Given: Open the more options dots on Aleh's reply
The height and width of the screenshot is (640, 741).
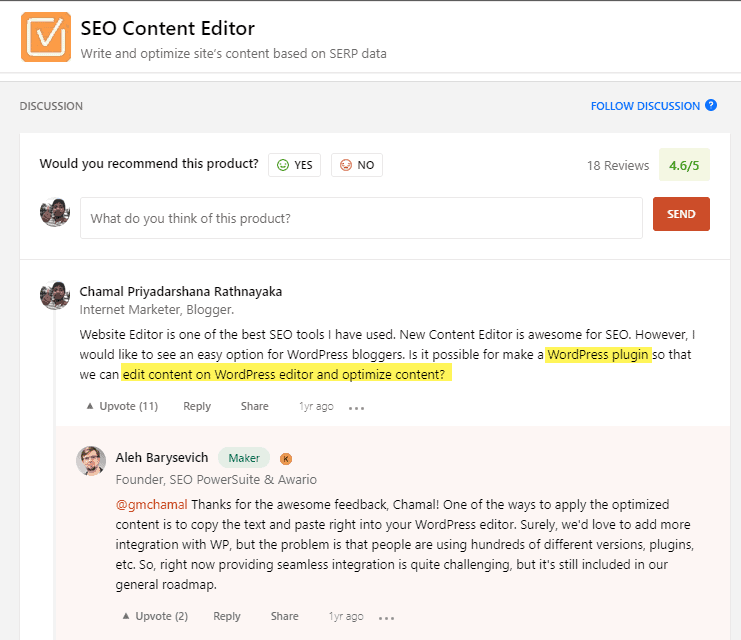Looking at the screenshot, I should [x=386, y=618].
